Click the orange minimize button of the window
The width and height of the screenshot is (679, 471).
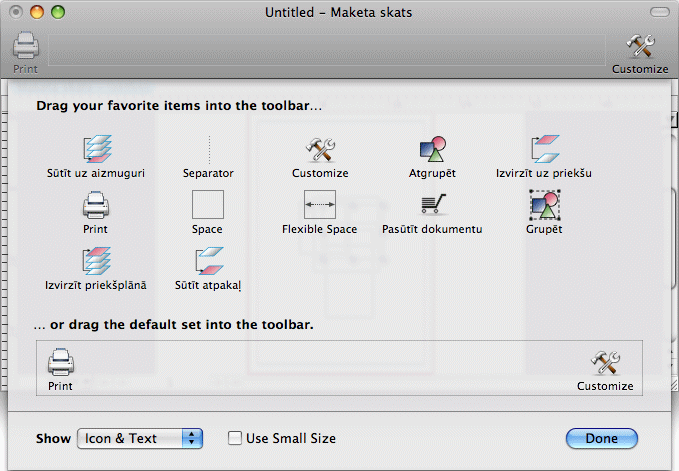click(37, 12)
